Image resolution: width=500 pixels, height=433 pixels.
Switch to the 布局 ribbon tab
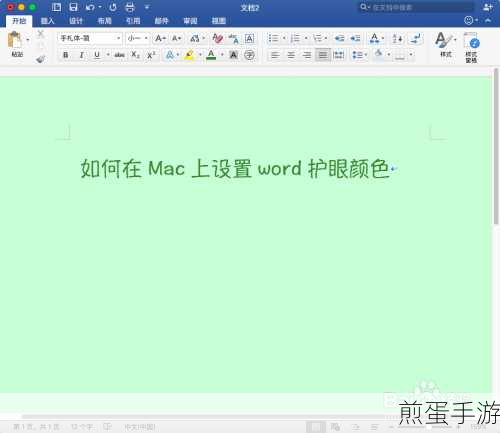coord(104,21)
